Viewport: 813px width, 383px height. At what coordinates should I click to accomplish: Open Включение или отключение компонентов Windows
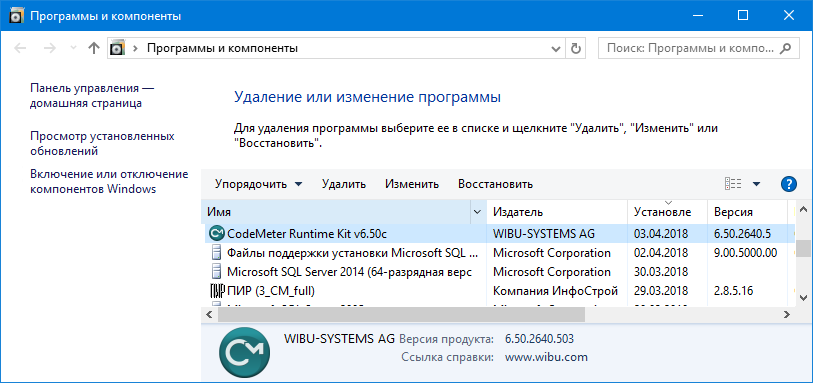[109, 181]
